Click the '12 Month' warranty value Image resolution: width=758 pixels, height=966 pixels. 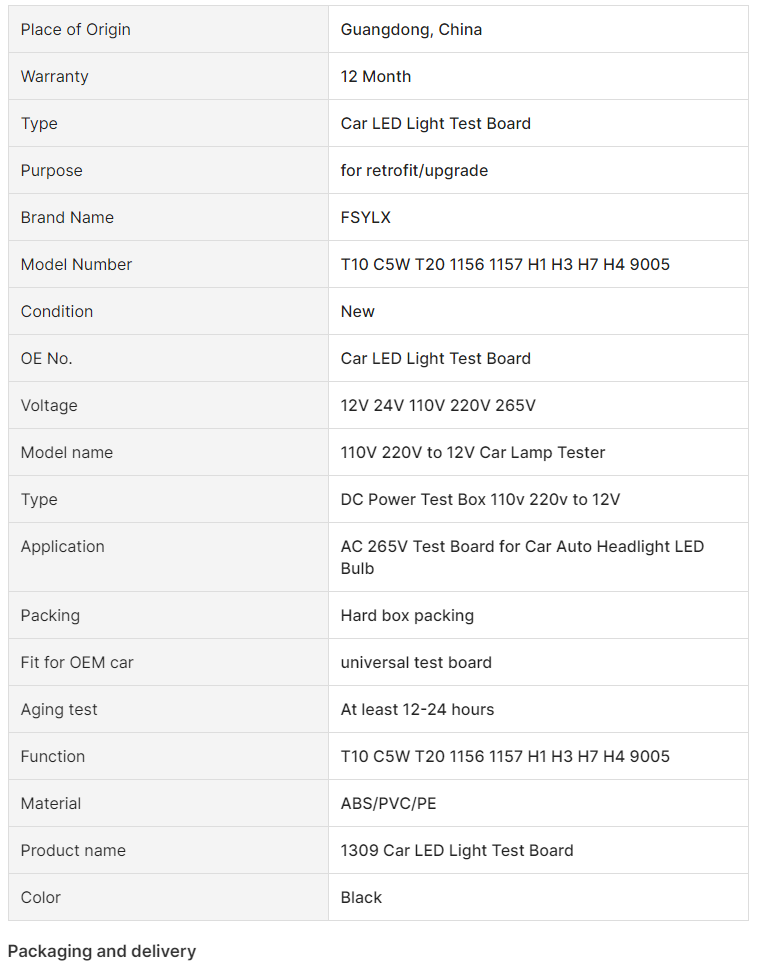(x=376, y=77)
